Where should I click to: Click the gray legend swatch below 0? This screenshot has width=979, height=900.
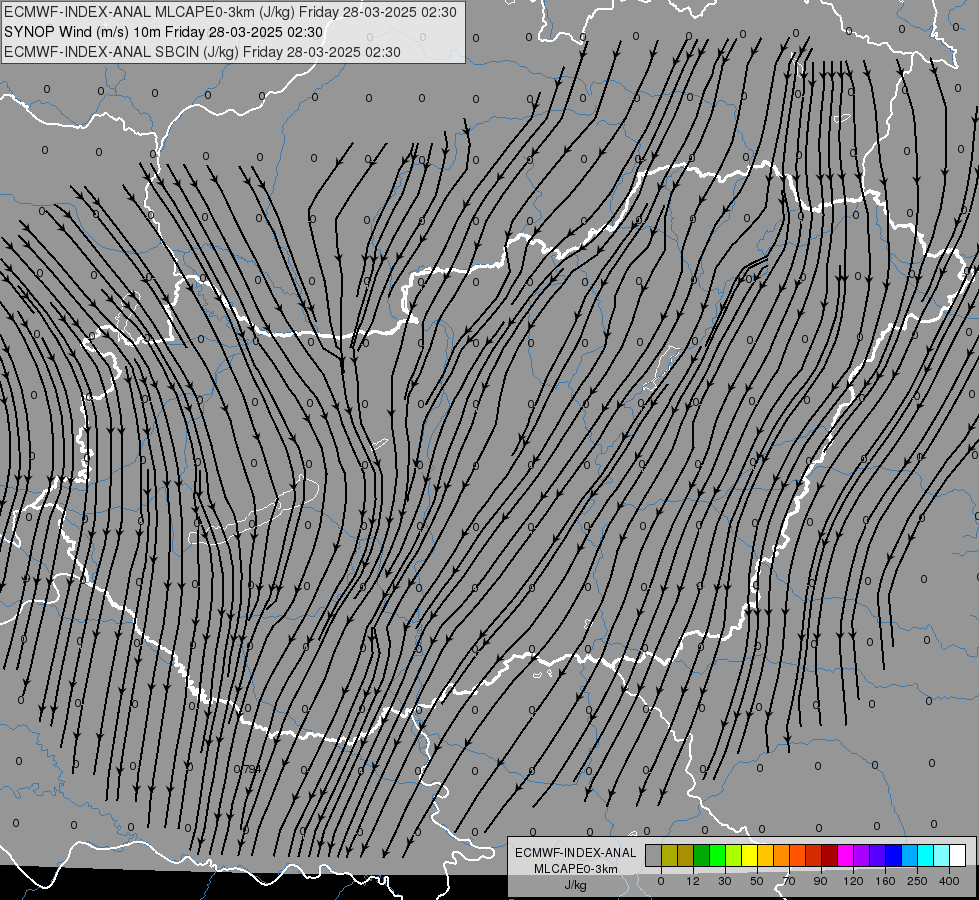pos(653,855)
